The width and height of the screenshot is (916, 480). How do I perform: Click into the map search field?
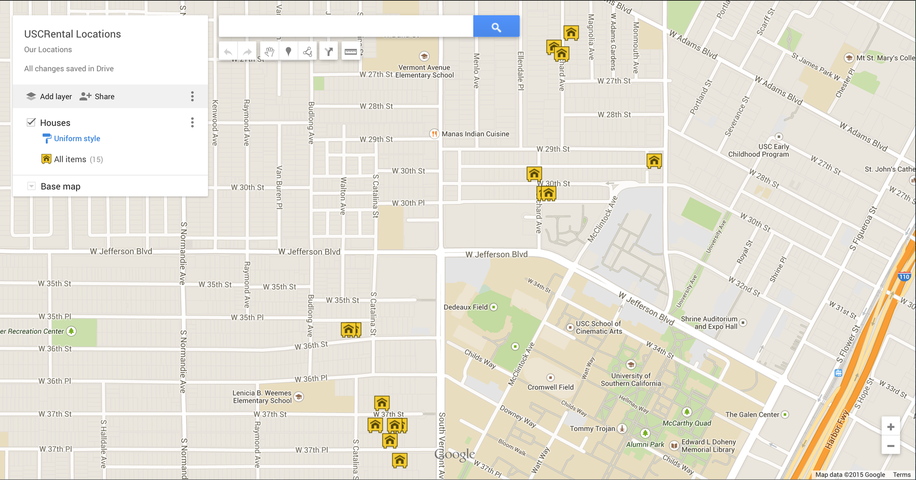(346, 27)
